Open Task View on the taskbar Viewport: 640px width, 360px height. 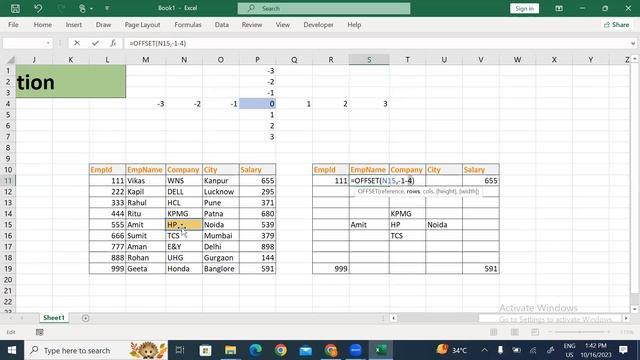[x=180, y=350]
